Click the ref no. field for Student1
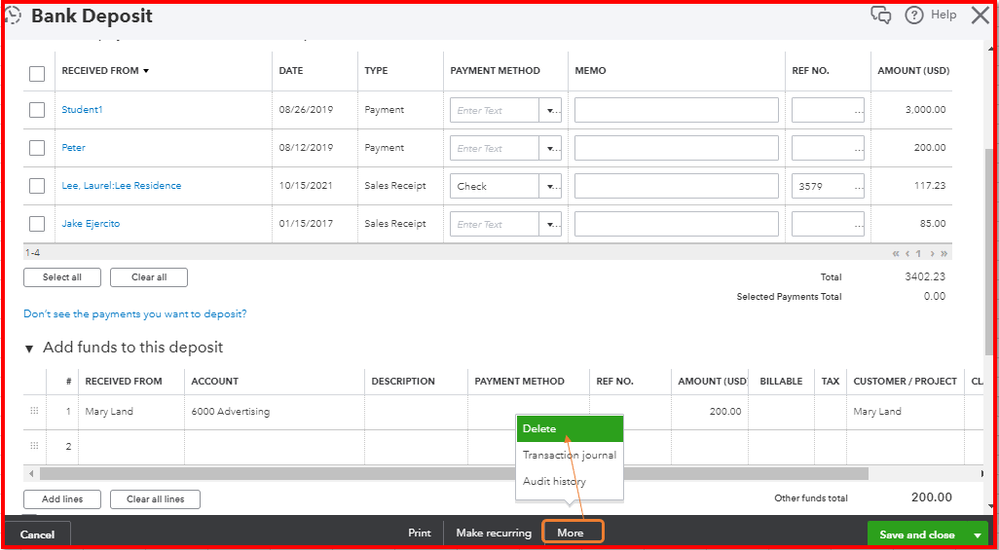The width and height of the screenshot is (999, 550). [828, 110]
